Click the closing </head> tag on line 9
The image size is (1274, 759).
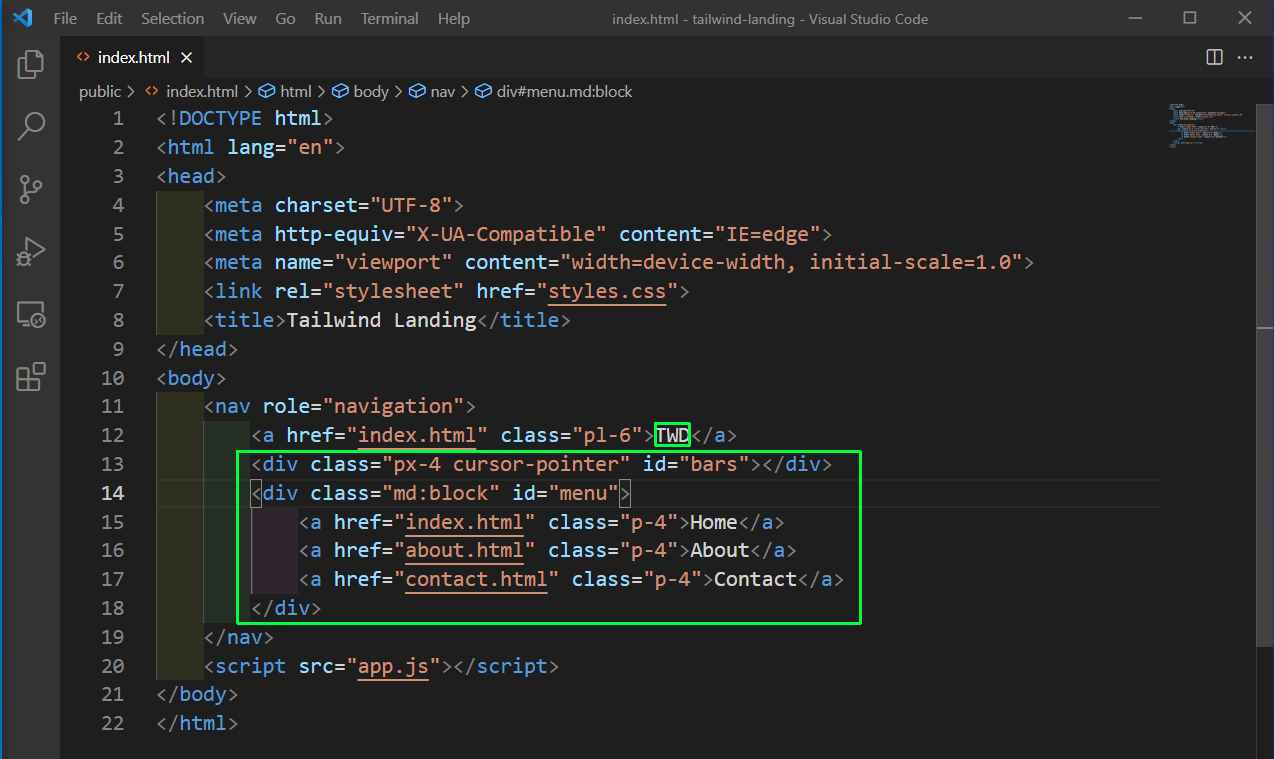(197, 349)
